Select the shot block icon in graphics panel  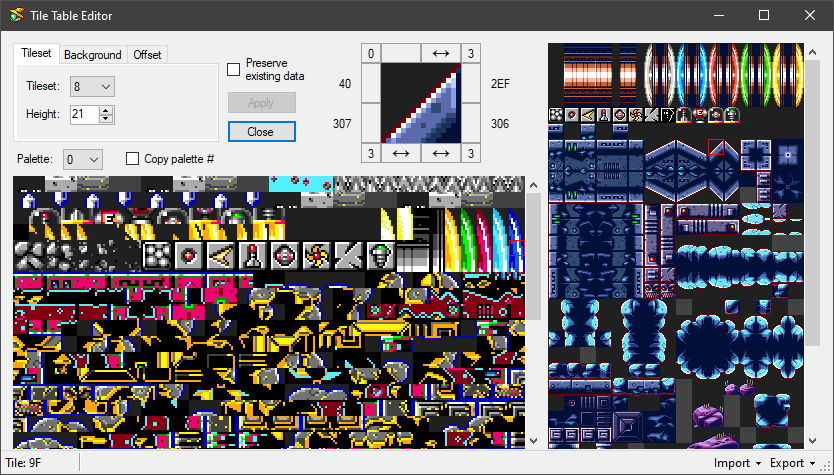click(189, 256)
